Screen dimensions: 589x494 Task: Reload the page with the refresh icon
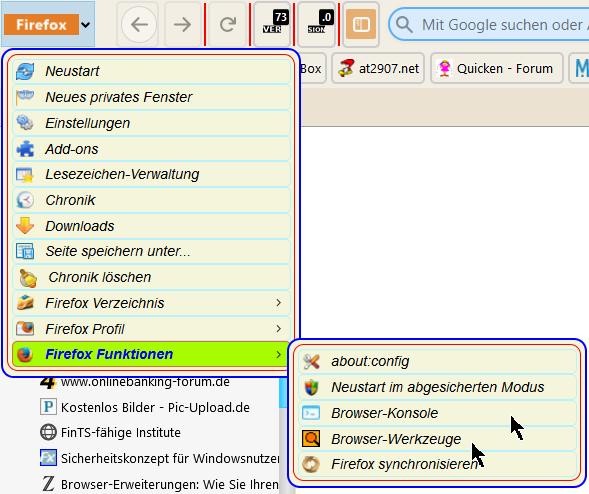228,25
